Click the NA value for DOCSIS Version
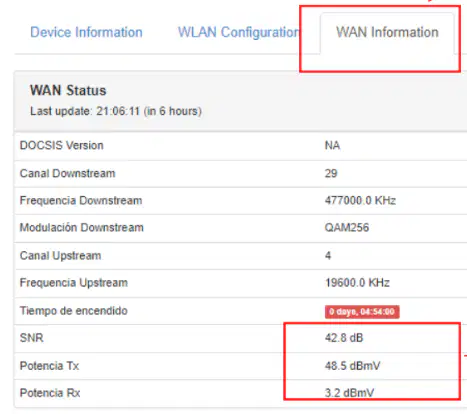467x414 pixels. point(332,145)
